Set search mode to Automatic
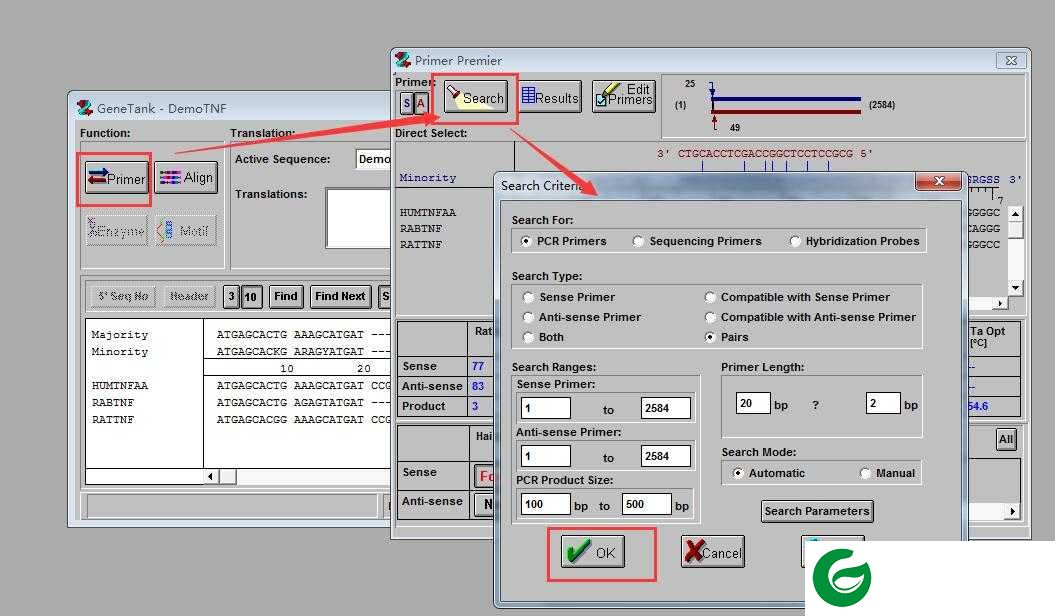 click(x=769, y=473)
